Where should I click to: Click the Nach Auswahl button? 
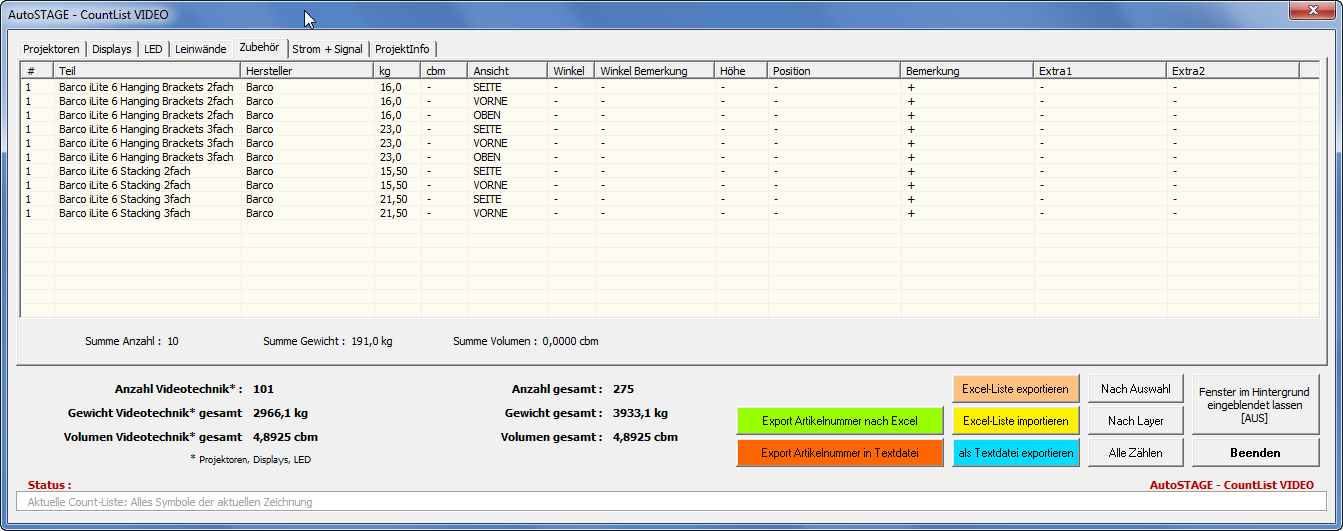point(1135,389)
